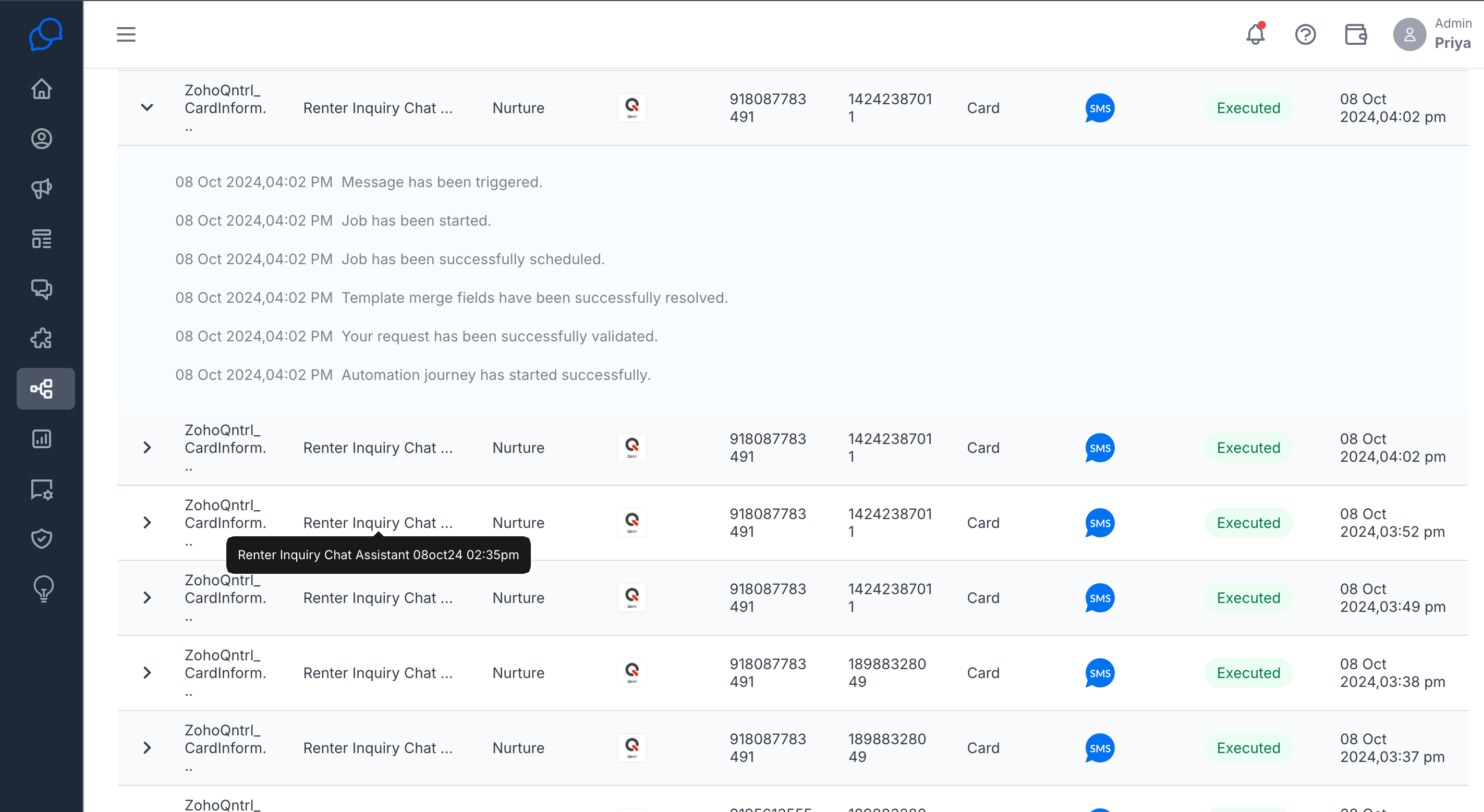Click 'Job has been started.' log entry
Viewport: 1484px width, 812px height.
point(416,220)
